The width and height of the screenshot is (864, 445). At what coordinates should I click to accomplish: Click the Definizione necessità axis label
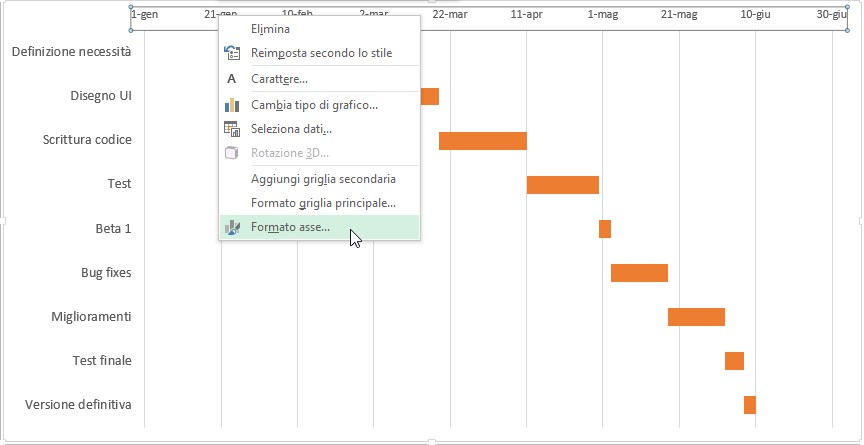coord(72,52)
